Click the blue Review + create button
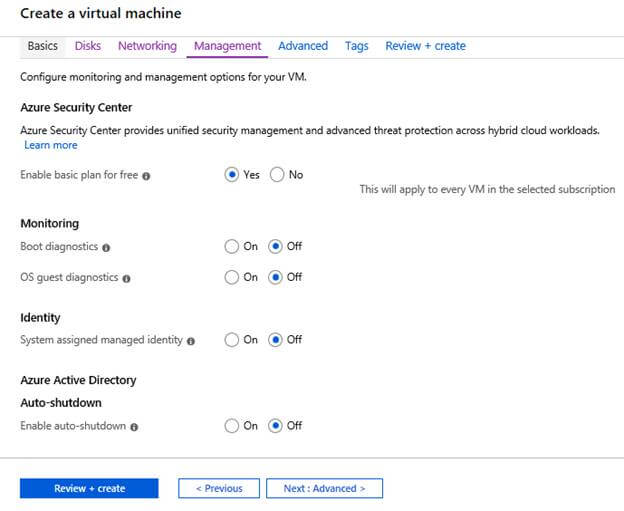Image resolution: width=624 pixels, height=511 pixels. [x=89, y=488]
